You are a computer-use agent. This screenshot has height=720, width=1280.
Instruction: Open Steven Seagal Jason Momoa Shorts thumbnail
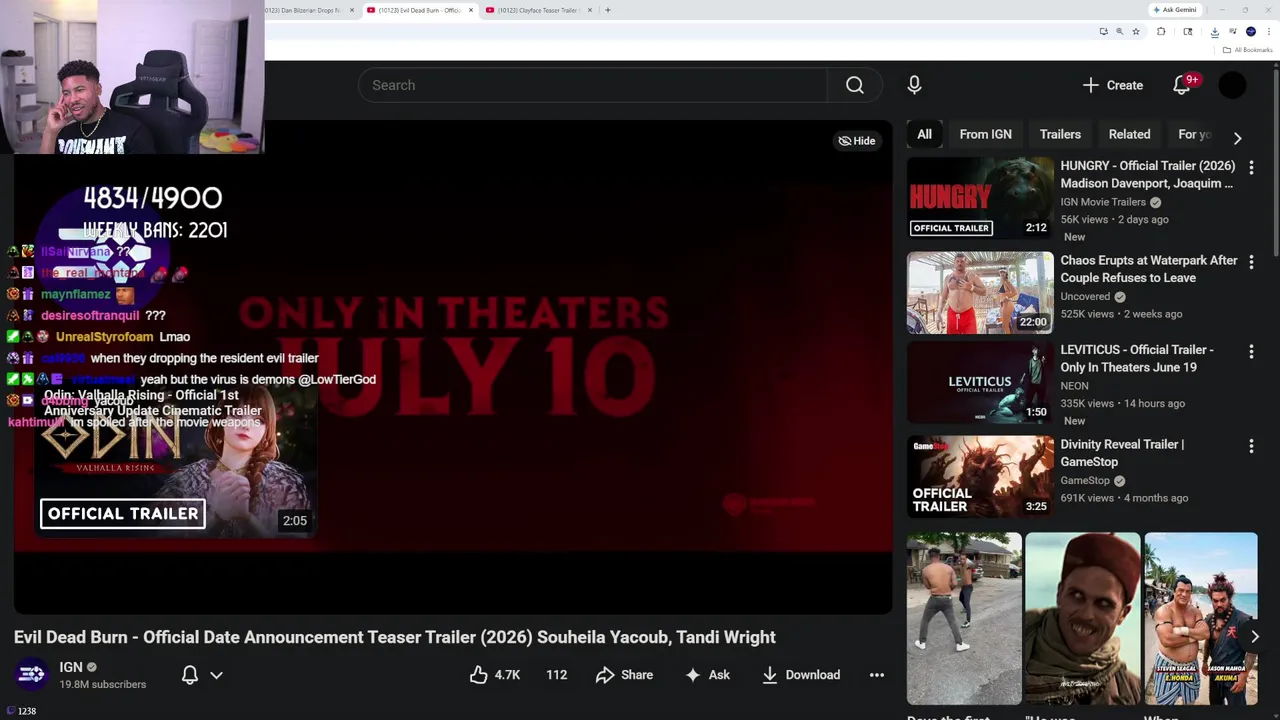(x=1200, y=618)
